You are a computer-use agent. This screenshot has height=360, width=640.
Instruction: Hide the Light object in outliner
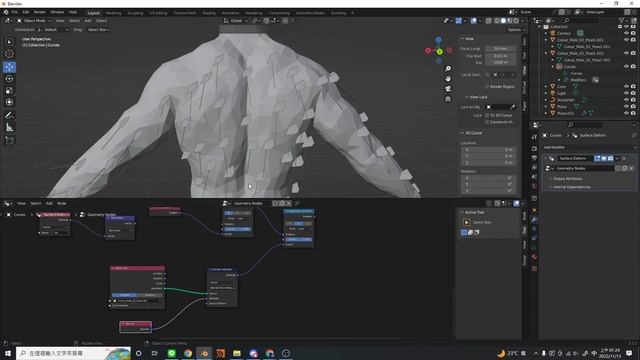(x=627, y=93)
